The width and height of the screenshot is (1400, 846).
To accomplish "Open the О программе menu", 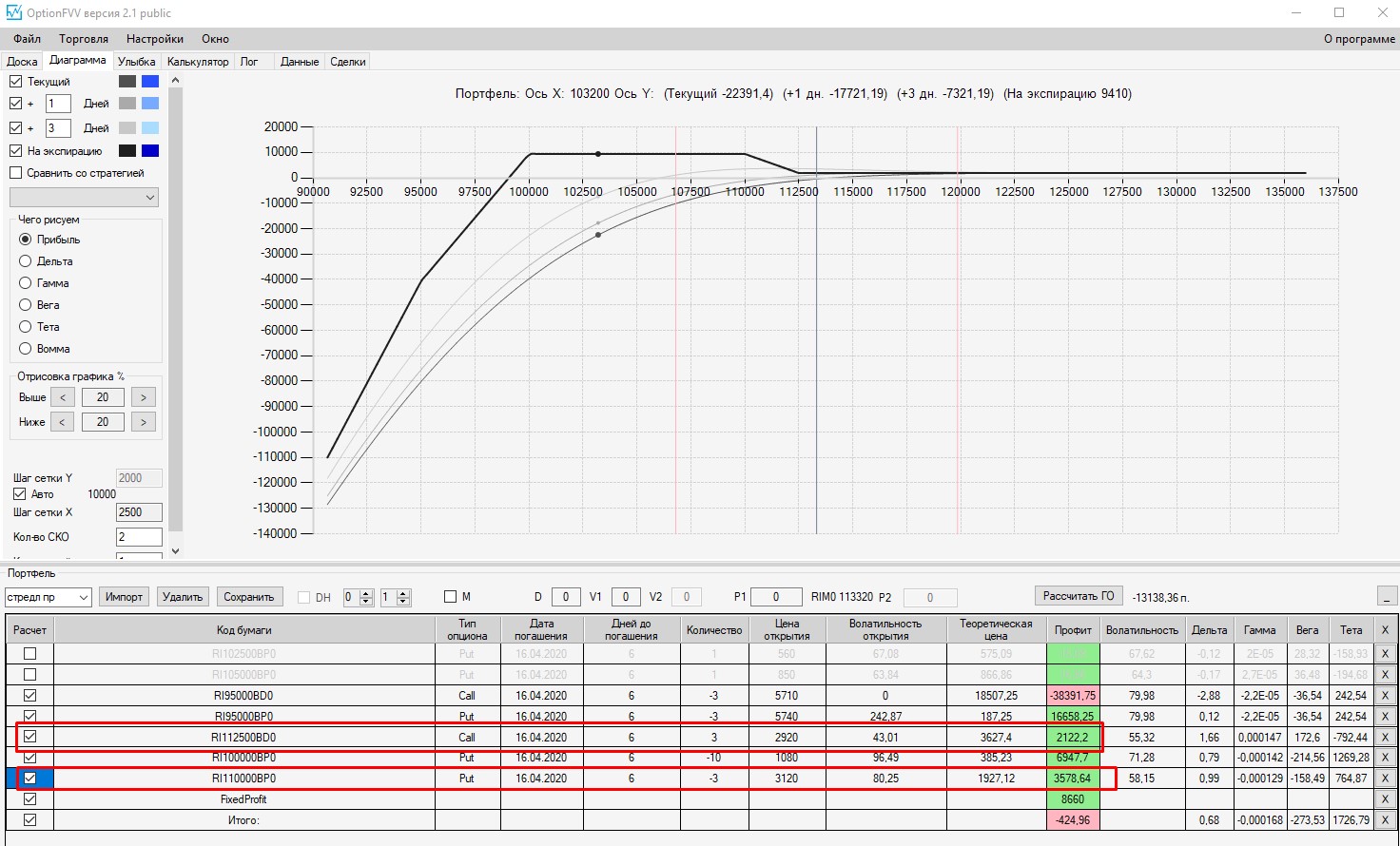I will coord(1360,39).
